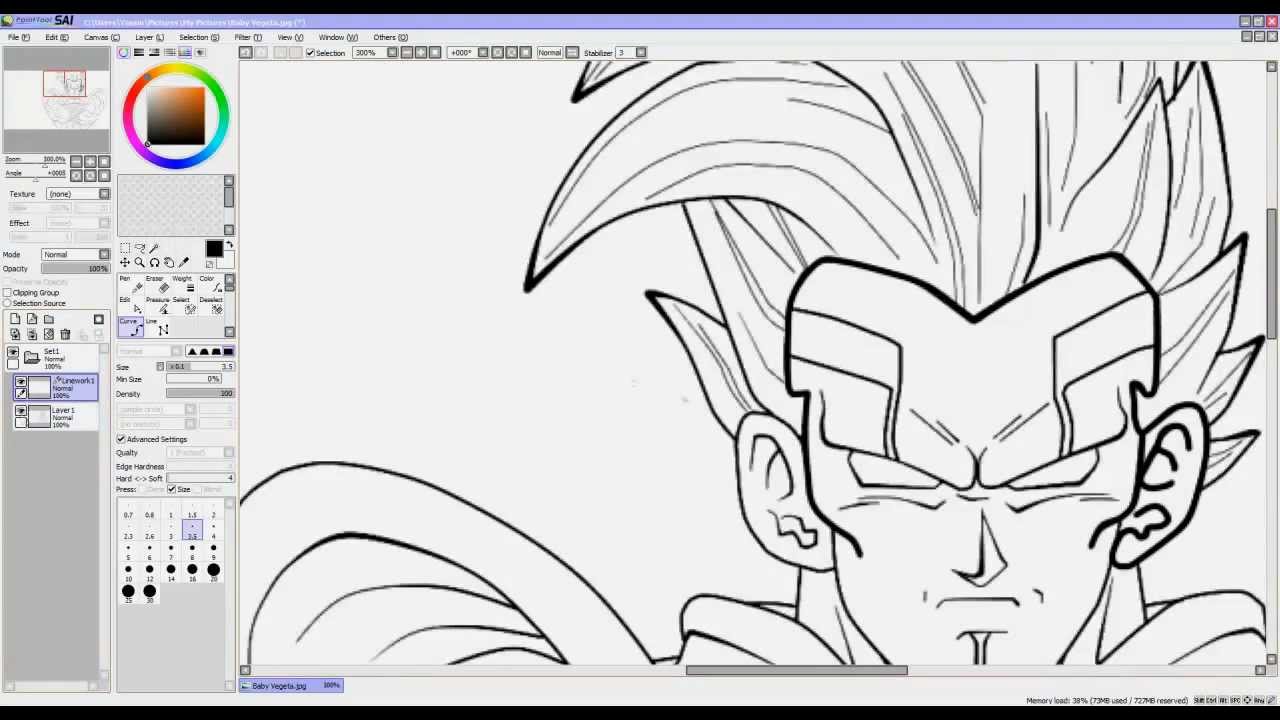Open the File menu
This screenshot has height=720, width=1280.
tap(18, 37)
